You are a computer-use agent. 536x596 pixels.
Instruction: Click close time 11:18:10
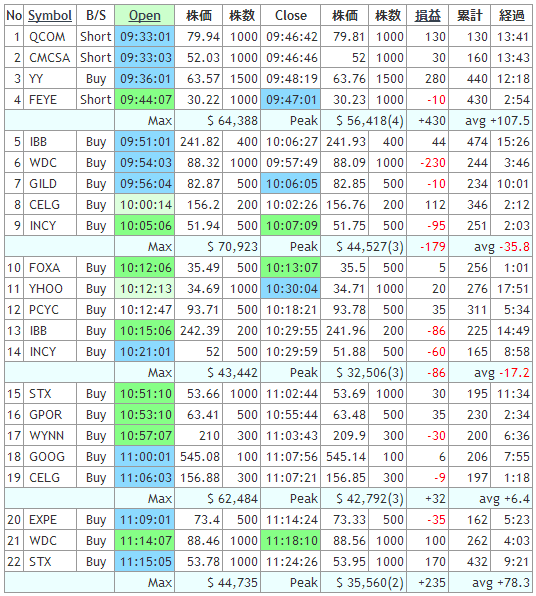coord(290,541)
